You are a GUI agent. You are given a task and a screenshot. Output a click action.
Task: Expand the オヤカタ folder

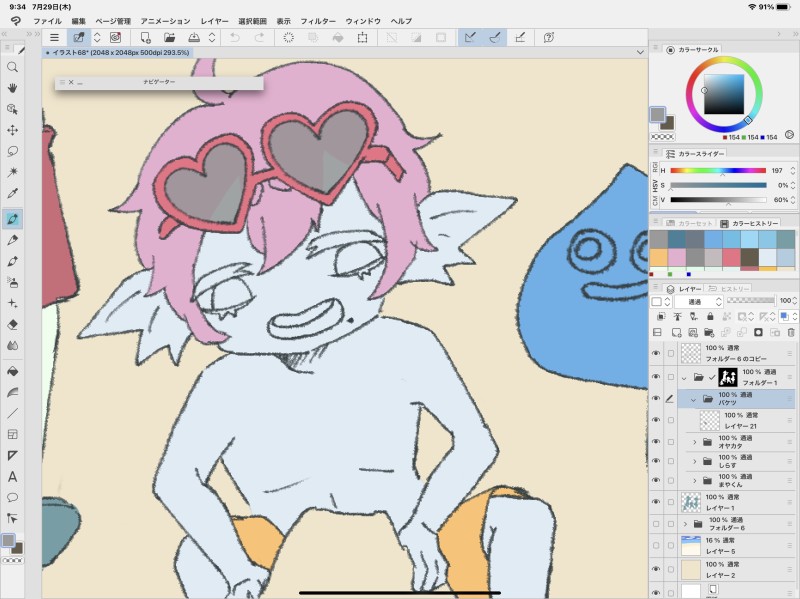694,442
